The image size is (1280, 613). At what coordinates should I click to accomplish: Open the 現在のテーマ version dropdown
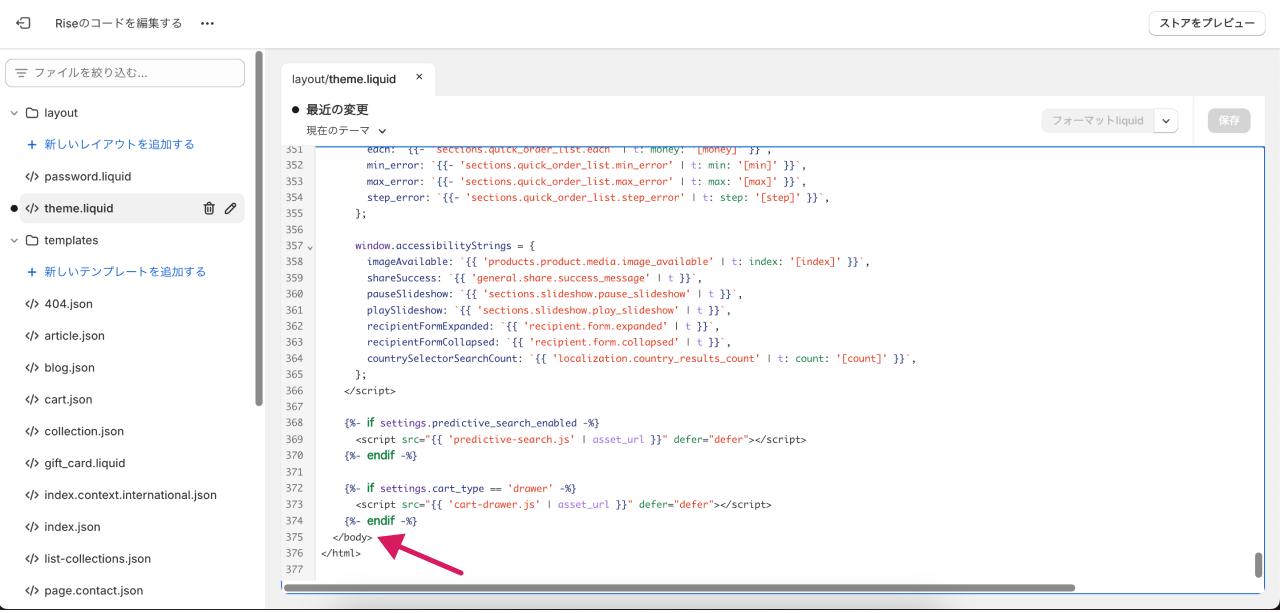click(x=346, y=131)
